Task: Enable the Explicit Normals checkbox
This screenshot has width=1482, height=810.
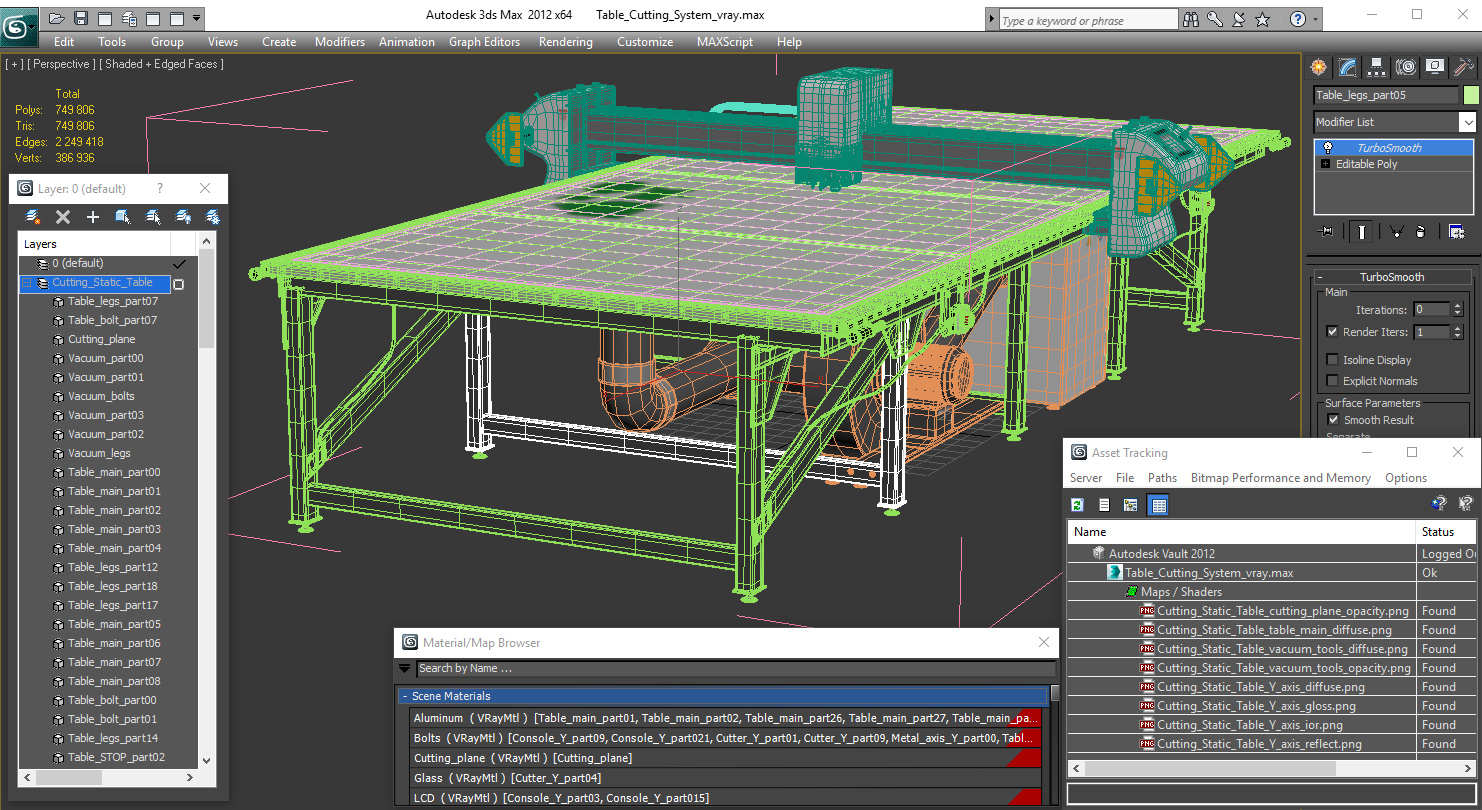Action: [x=1332, y=381]
